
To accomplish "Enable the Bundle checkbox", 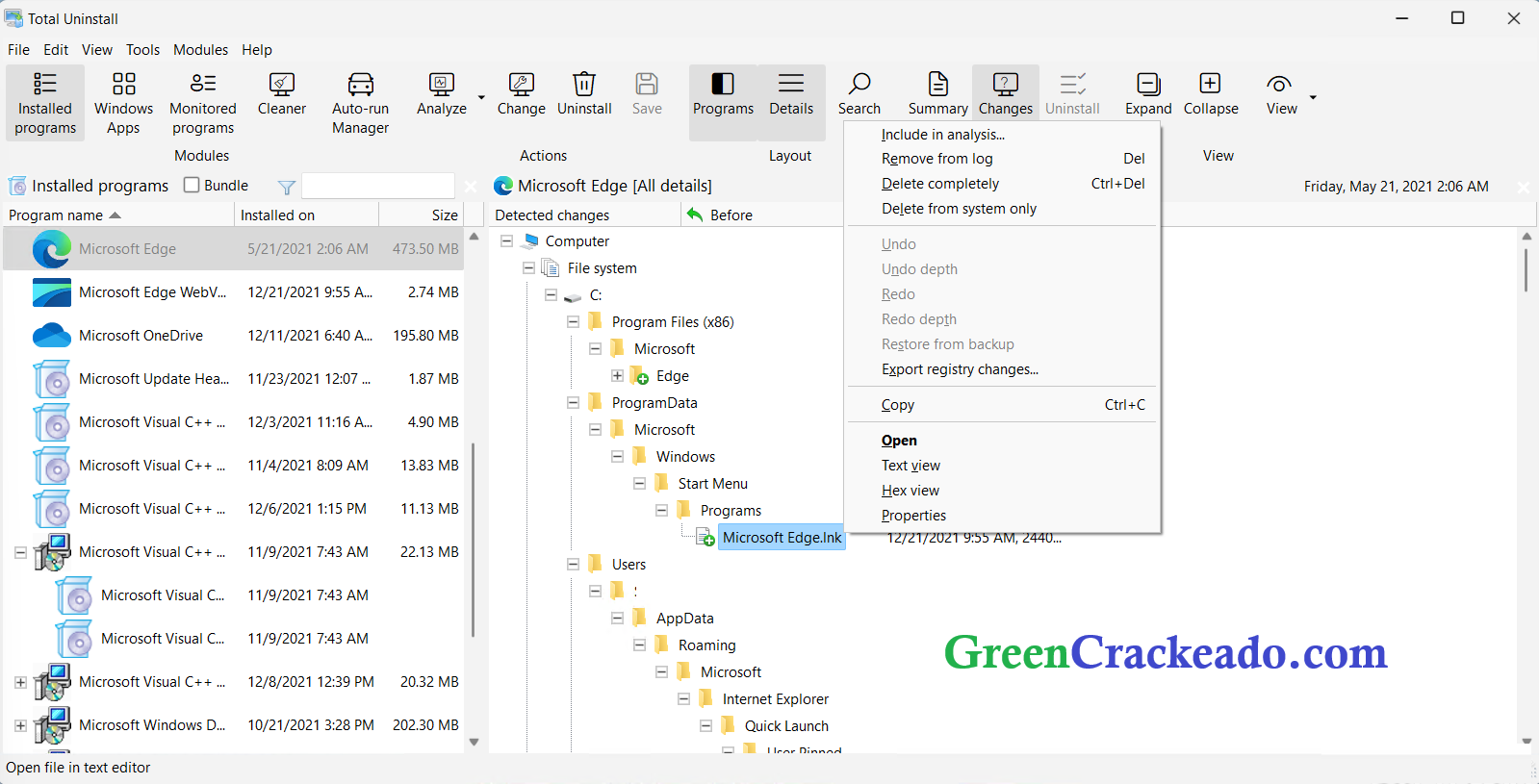I will [x=192, y=185].
